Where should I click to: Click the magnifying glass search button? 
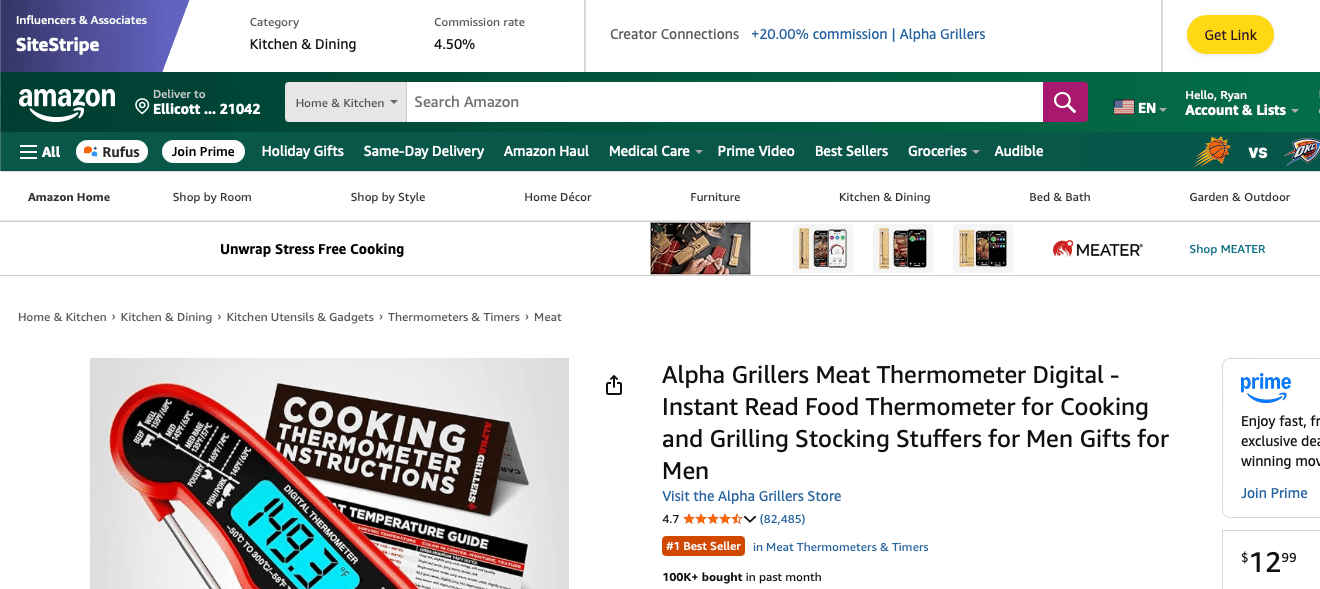[1064, 102]
